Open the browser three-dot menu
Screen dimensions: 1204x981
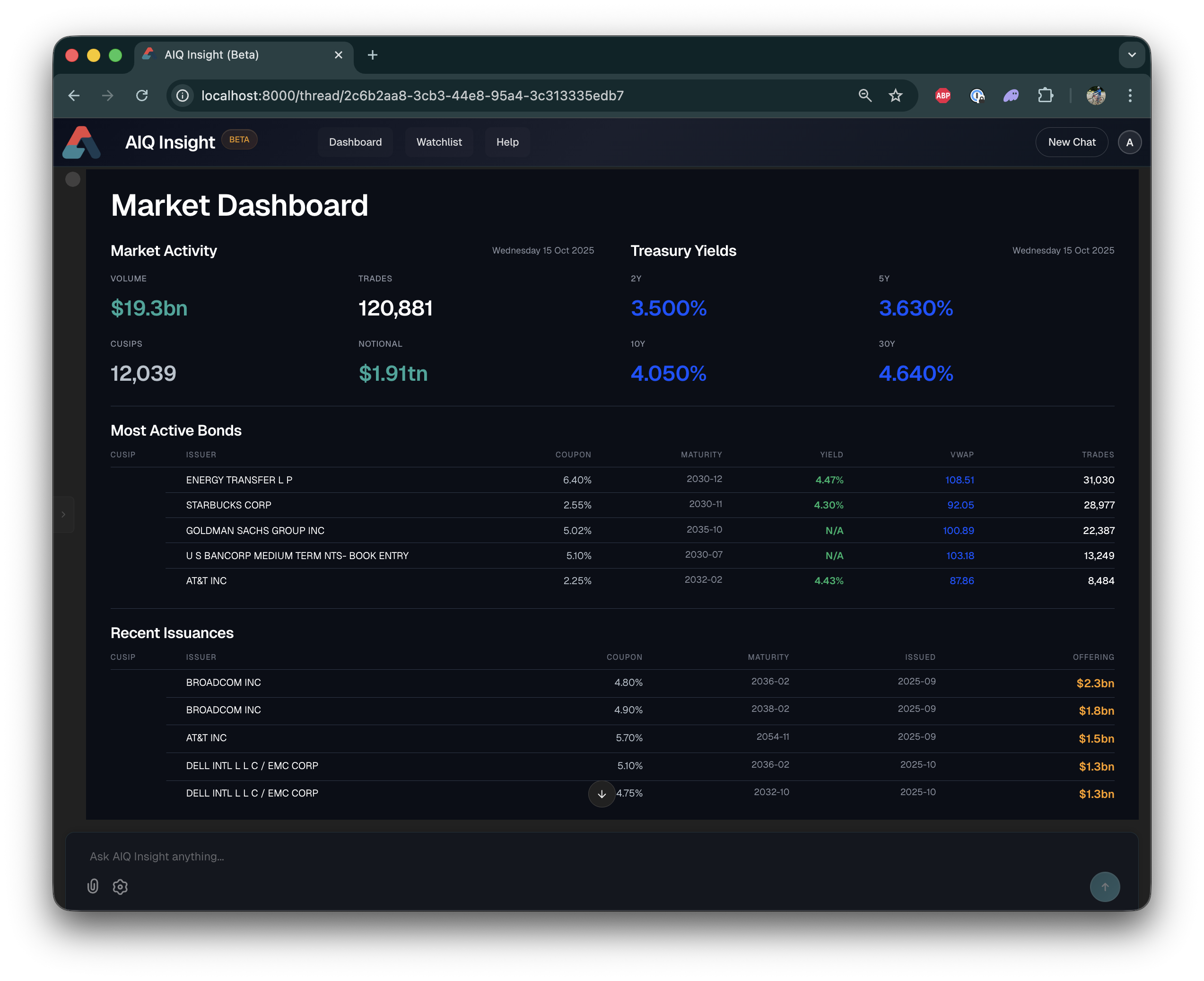[x=1130, y=96]
